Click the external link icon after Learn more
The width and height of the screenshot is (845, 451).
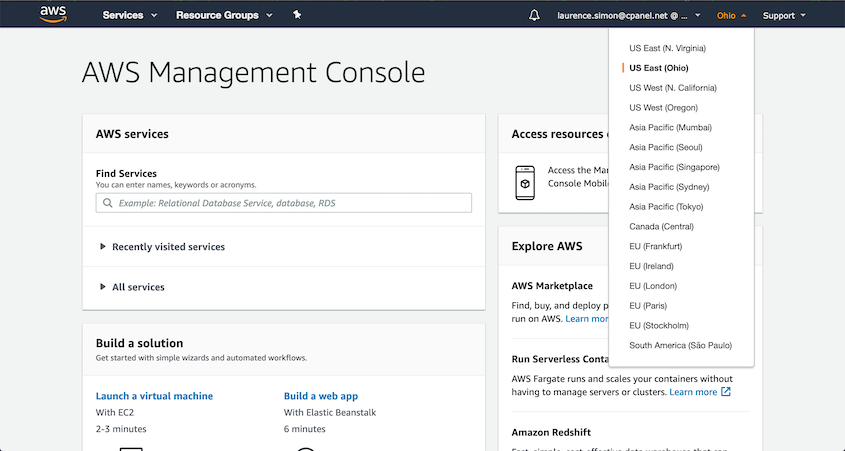pyautogui.click(x=726, y=392)
